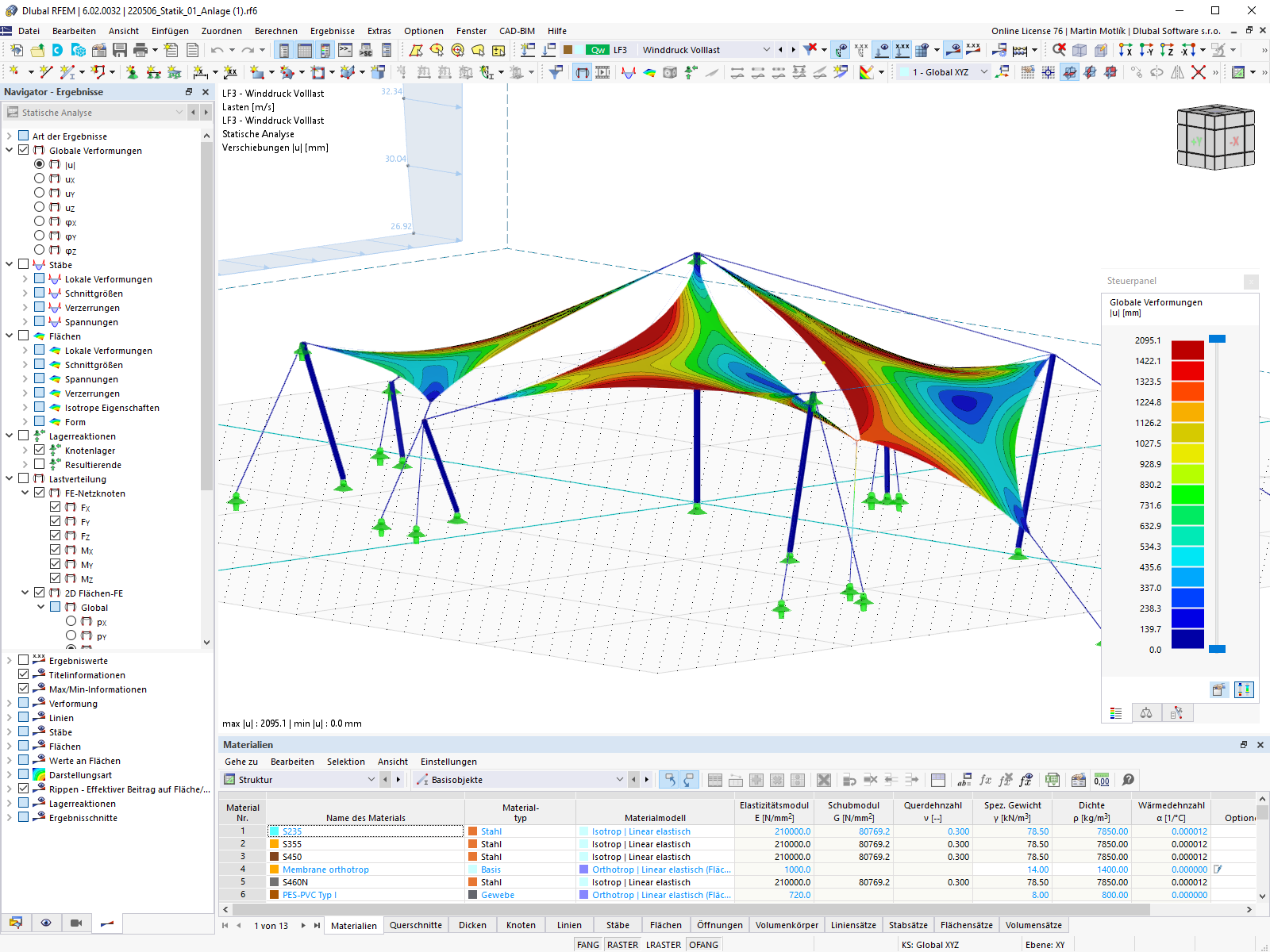Switch to the Querschnitte tab
The width and height of the screenshot is (1270, 952).
pos(417,925)
